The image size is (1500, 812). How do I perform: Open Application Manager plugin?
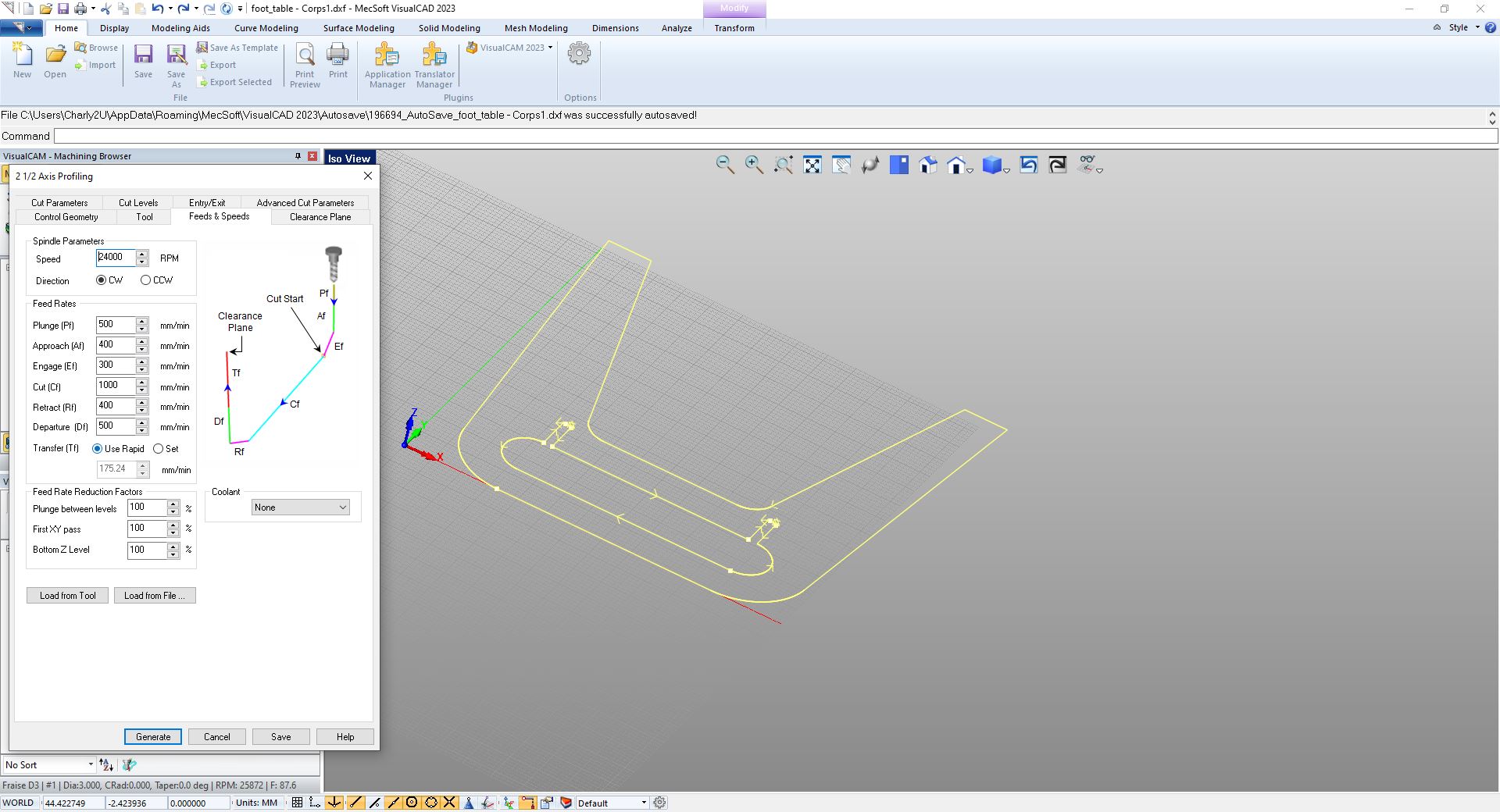coord(387,66)
